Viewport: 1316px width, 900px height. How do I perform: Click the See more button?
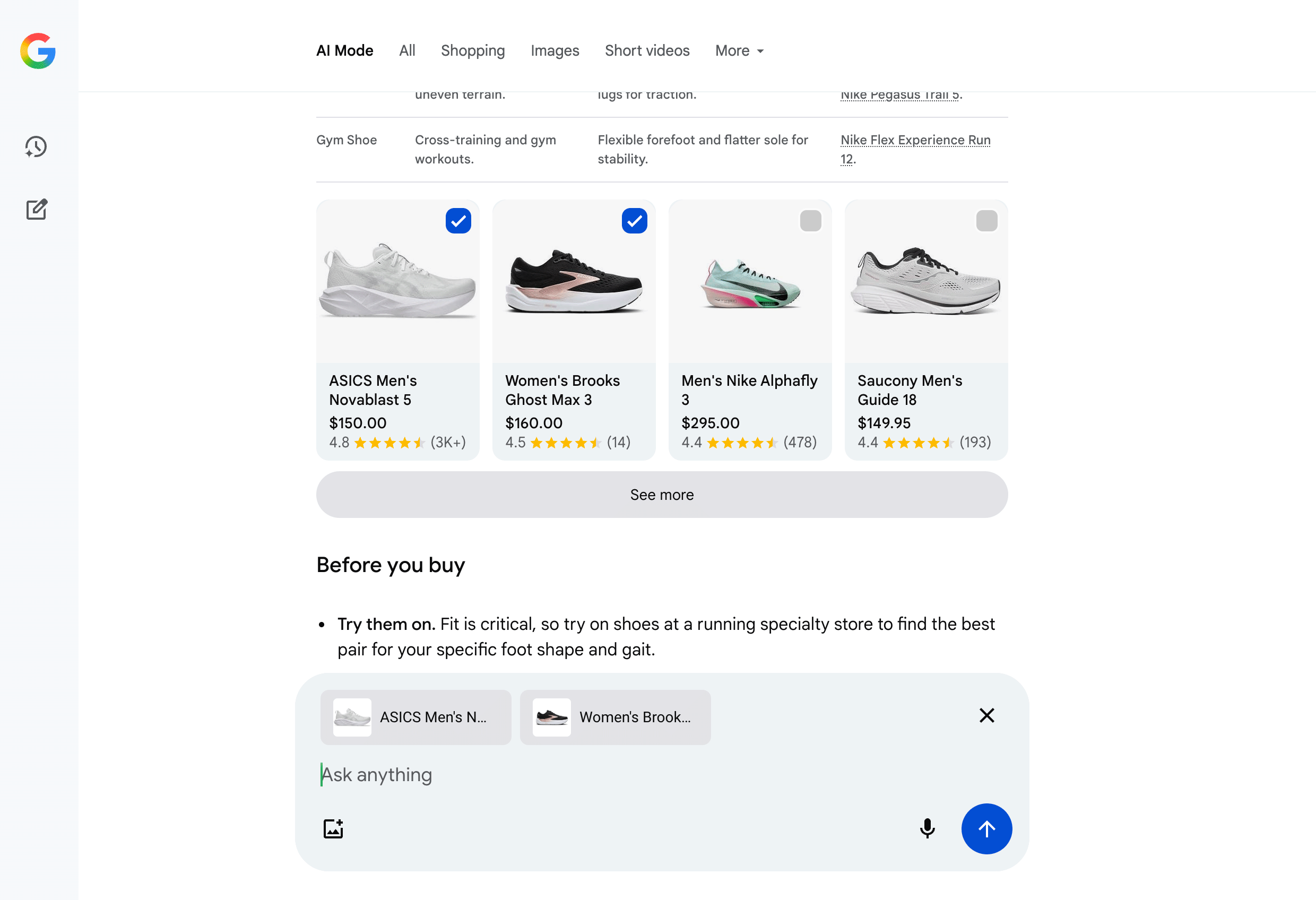pyautogui.click(x=661, y=495)
